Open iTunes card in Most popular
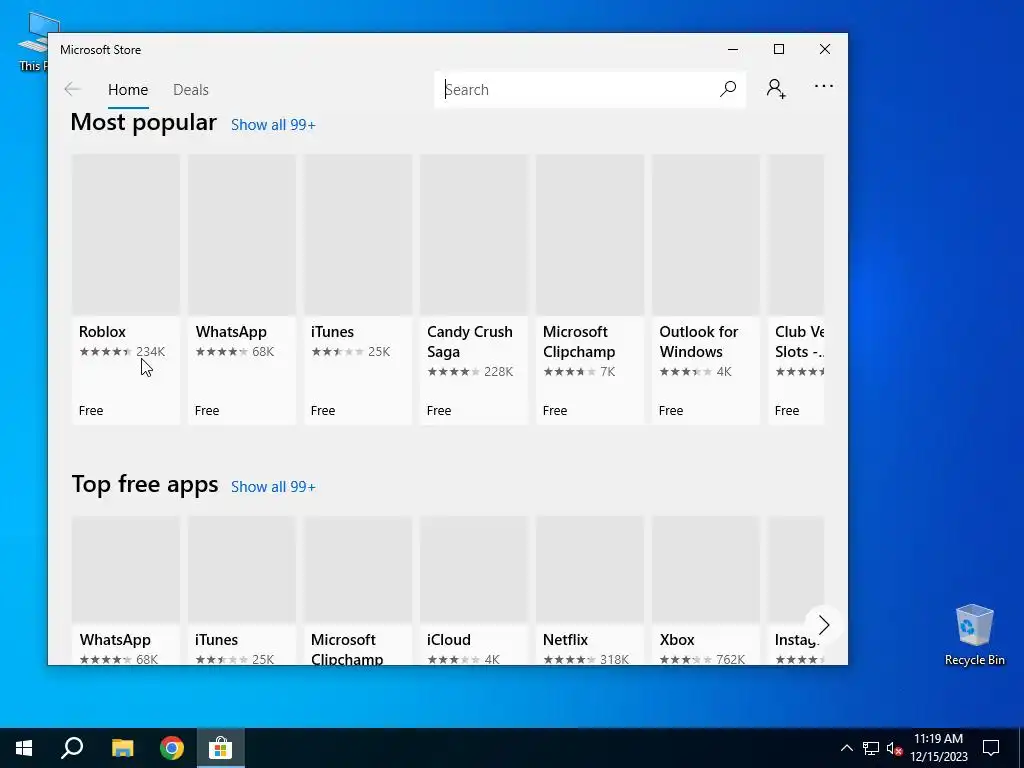This screenshot has width=1024, height=768. tap(358, 289)
